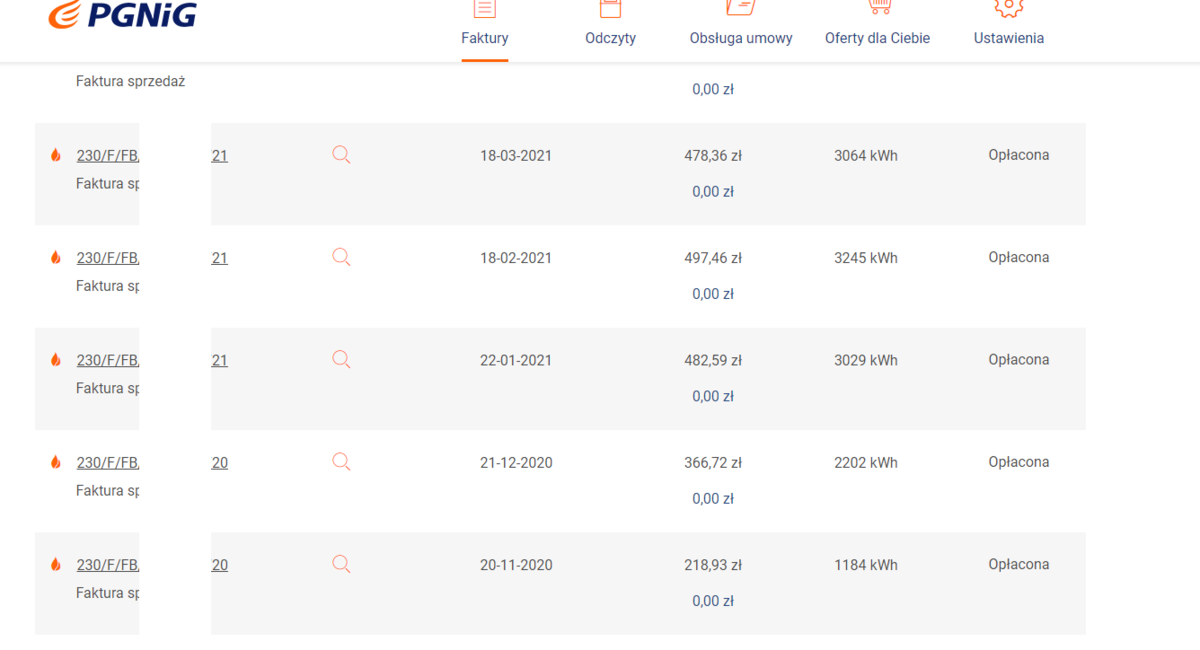The width and height of the screenshot is (1200, 650).
Task: Click Opłacona status for 478,36 zł invoice
Action: coord(1018,155)
